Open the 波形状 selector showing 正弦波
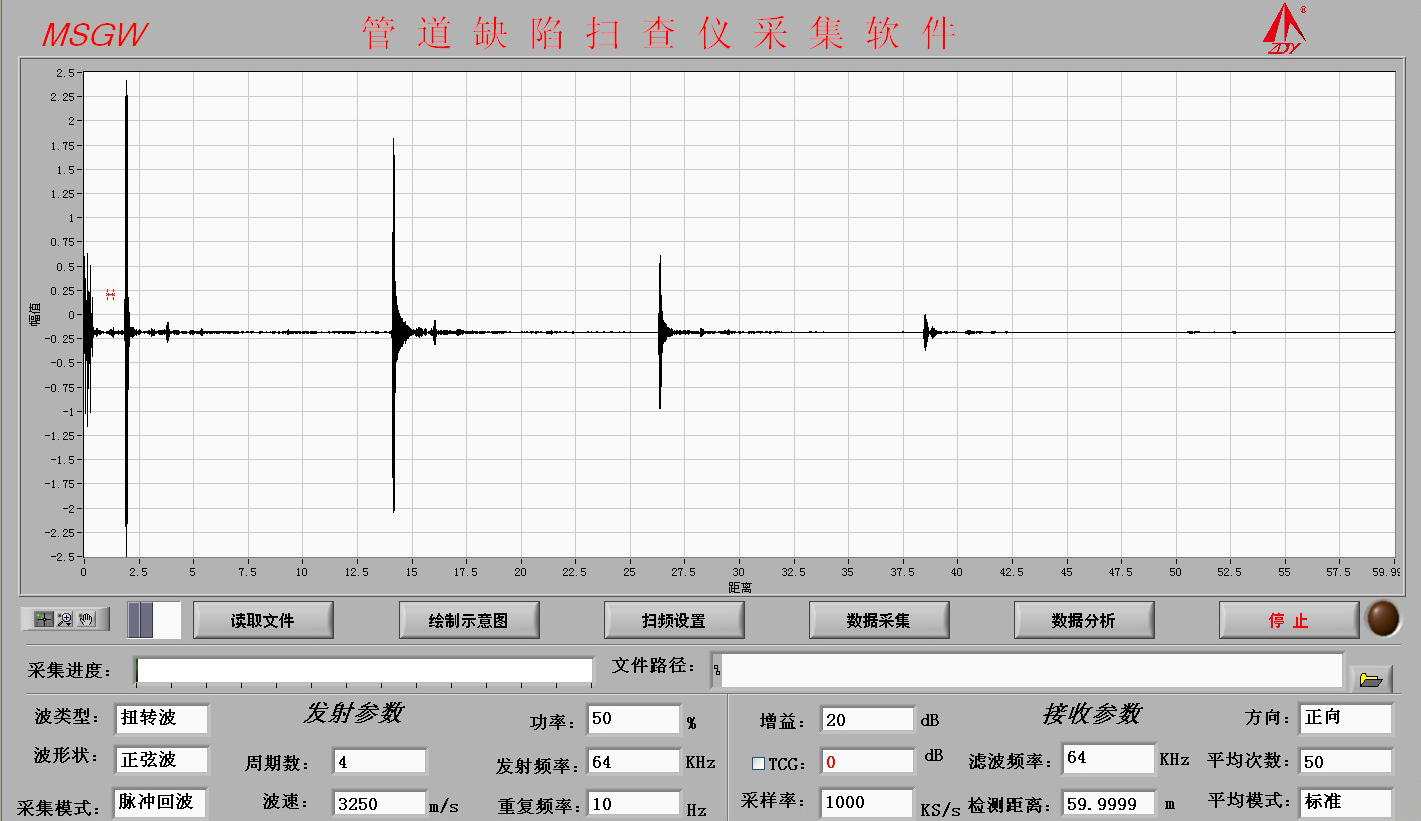 (x=161, y=759)
